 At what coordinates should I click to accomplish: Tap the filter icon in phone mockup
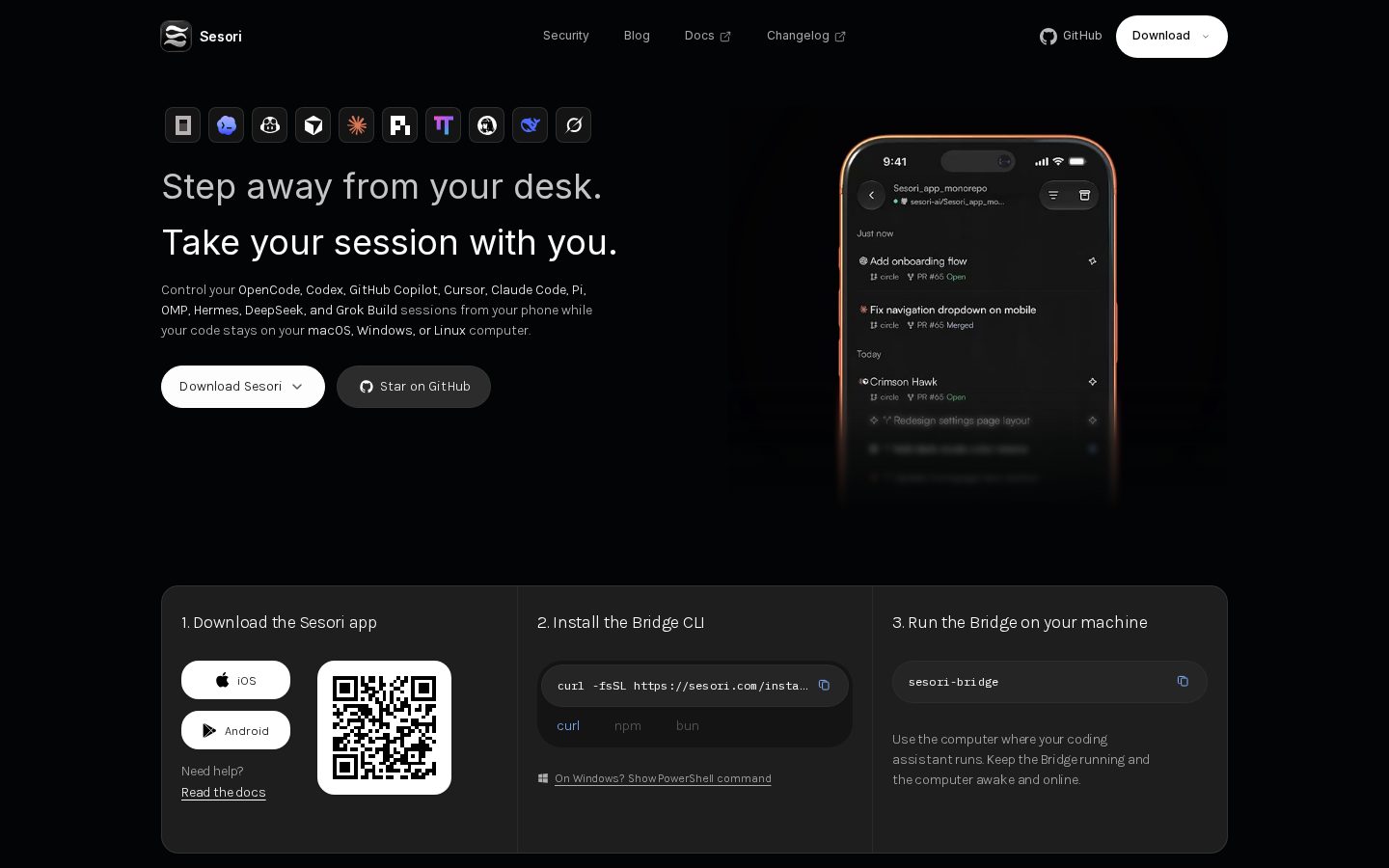point(1053,195)
